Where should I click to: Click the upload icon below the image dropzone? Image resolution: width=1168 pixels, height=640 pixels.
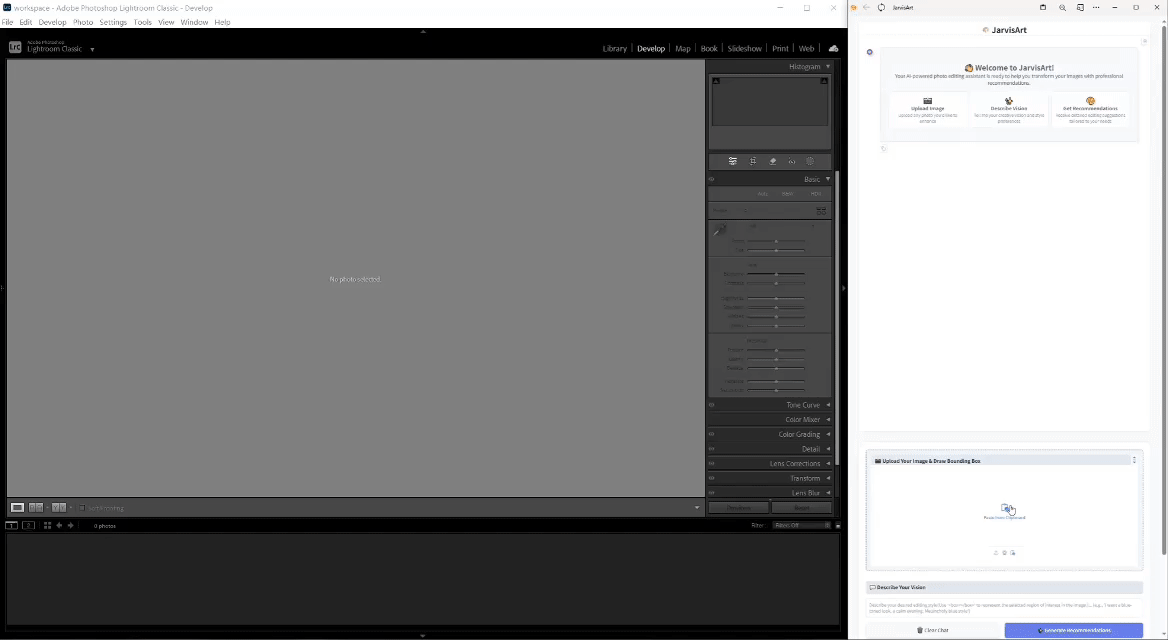[x=996, y=552]
